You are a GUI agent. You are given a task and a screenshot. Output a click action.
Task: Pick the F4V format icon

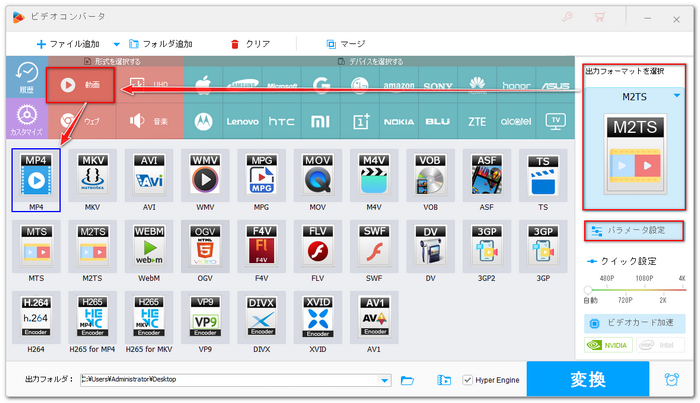click(262, 248)
